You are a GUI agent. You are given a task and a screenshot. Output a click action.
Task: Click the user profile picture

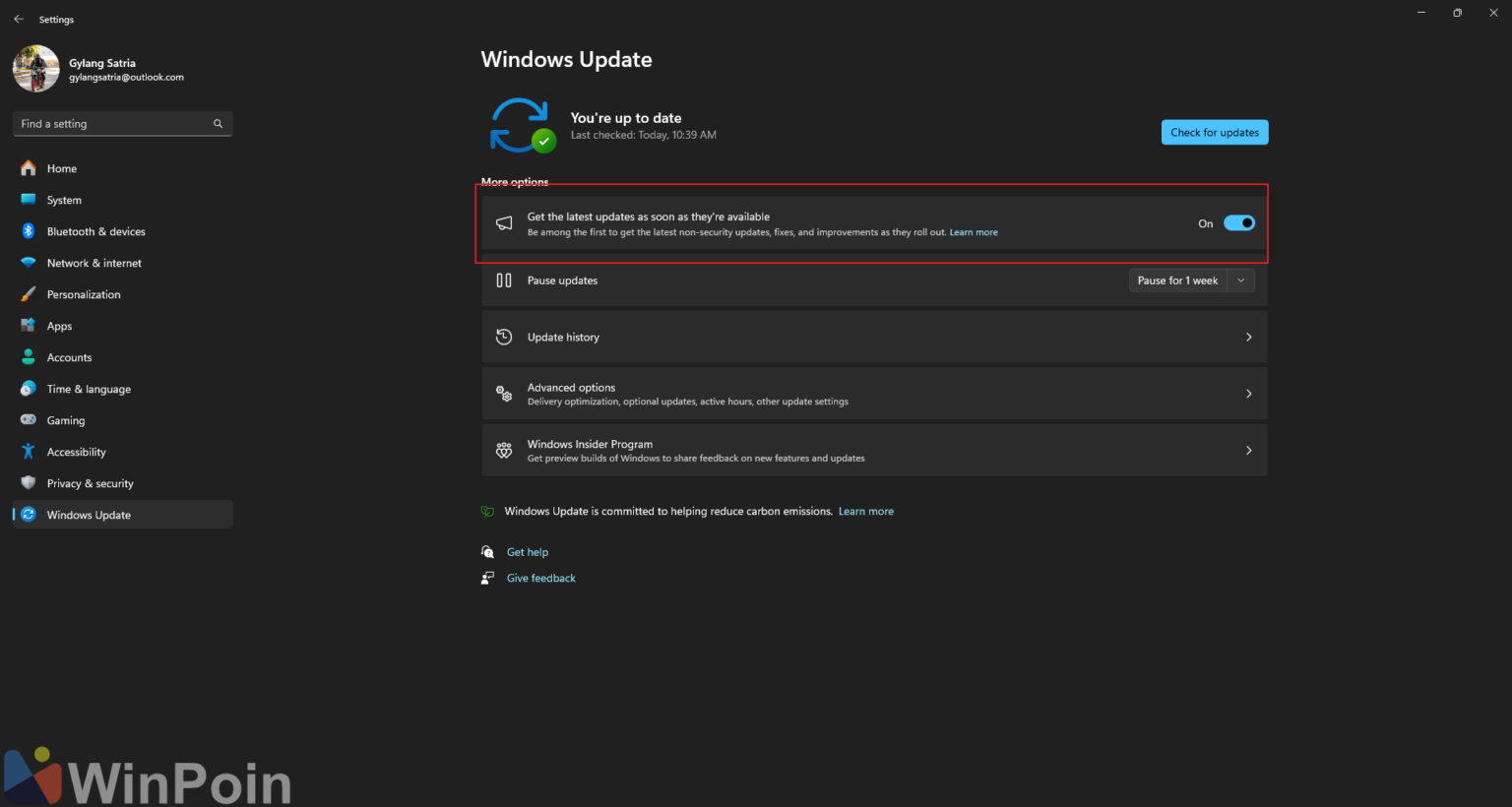(x=36, y=69)
